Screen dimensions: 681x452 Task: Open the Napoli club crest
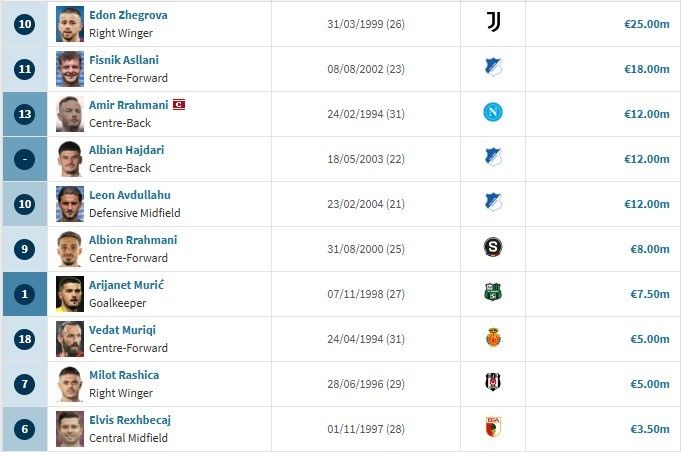[x=492, y=113]
